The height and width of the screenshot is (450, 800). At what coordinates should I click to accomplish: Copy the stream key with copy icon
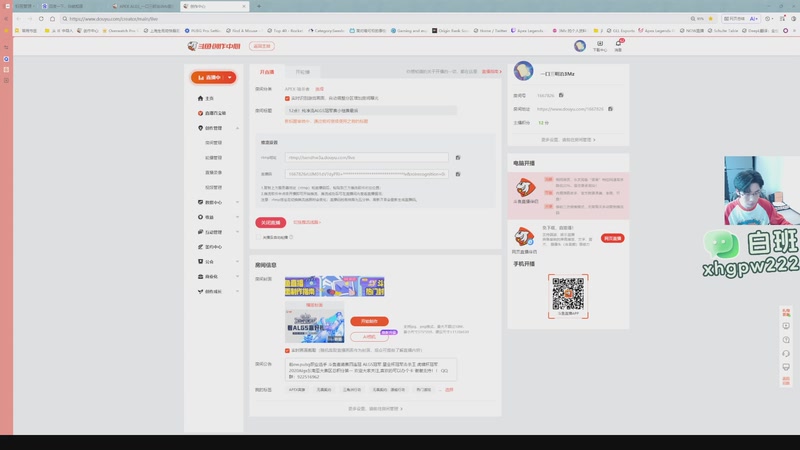[458, 174]
